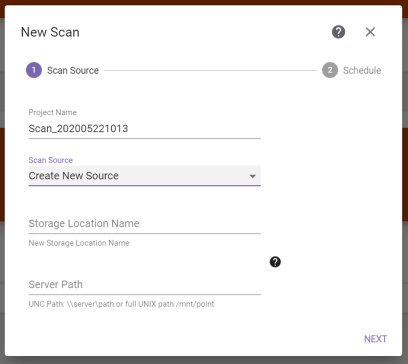Click into the Storage Location Name field

(x=144, y=223)
